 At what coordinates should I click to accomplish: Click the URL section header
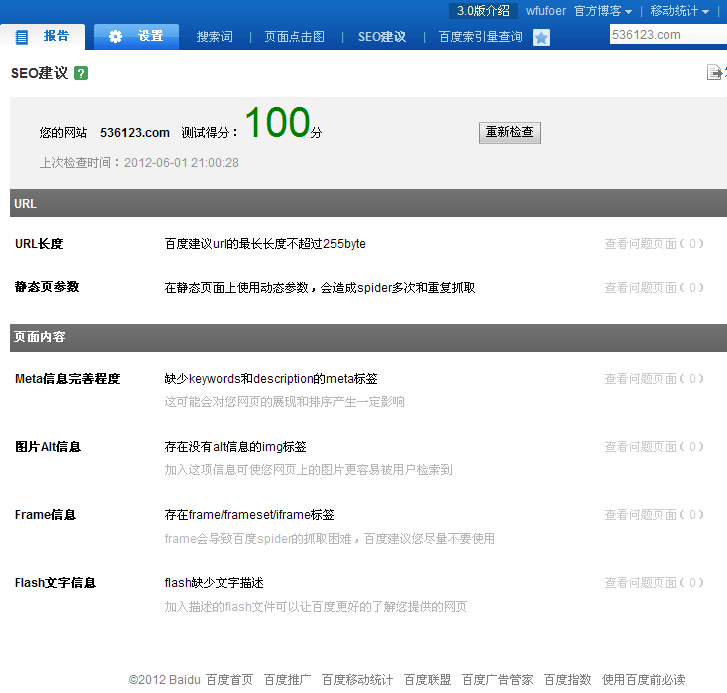pos(369,203)
